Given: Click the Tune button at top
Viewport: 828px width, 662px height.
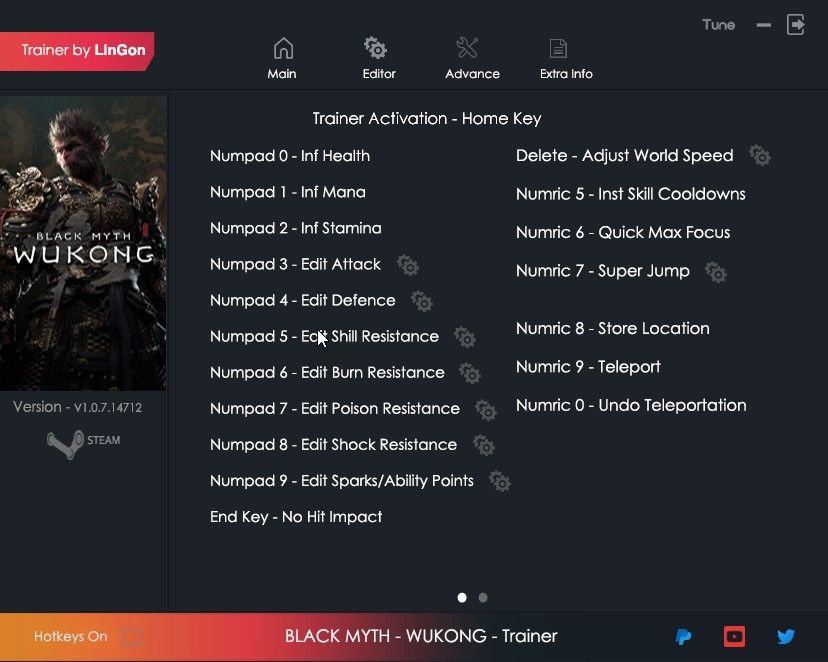Looking at the screenshot, I should click(718, 25).
